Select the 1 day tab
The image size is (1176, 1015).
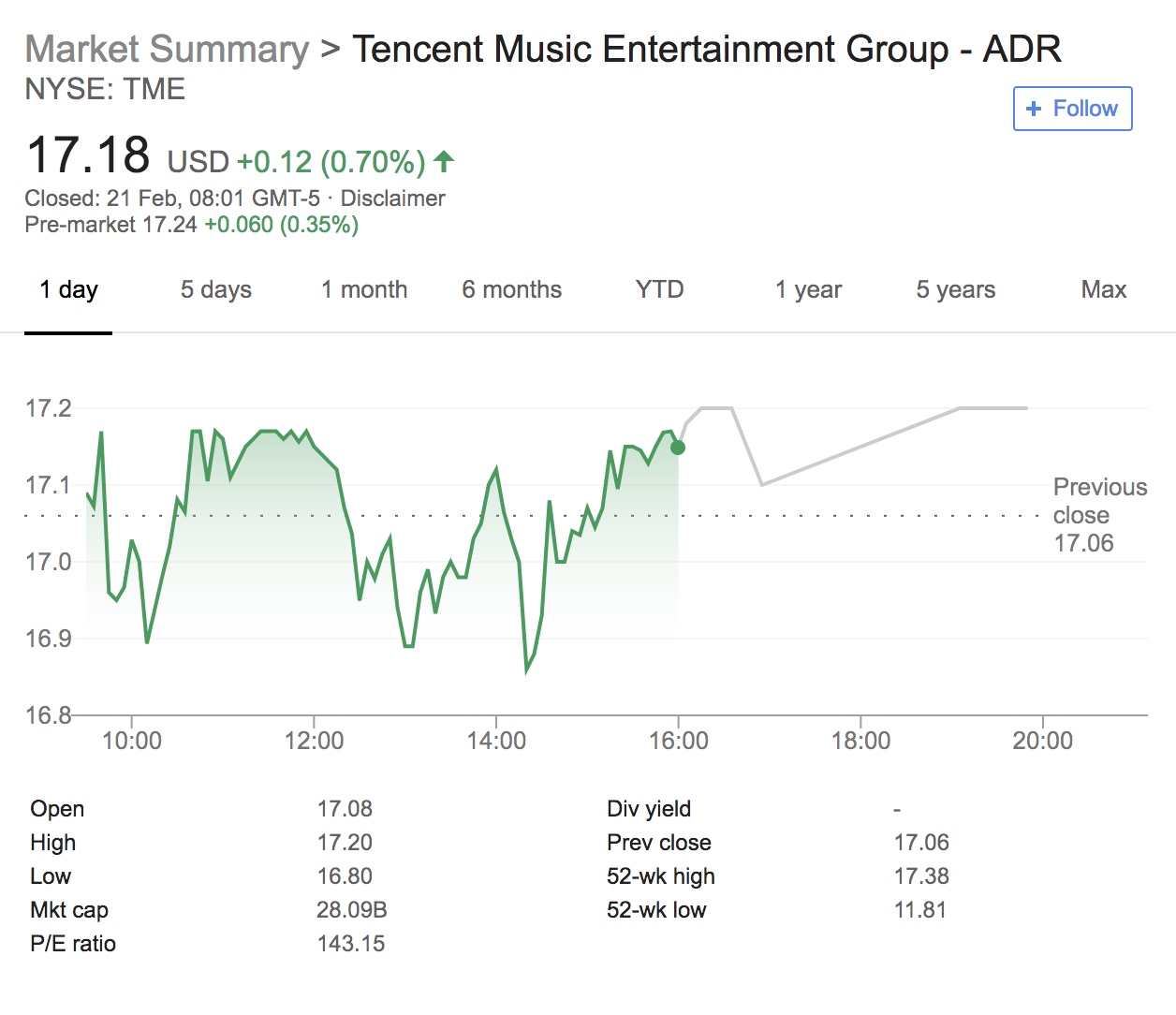tap(68, 290)
